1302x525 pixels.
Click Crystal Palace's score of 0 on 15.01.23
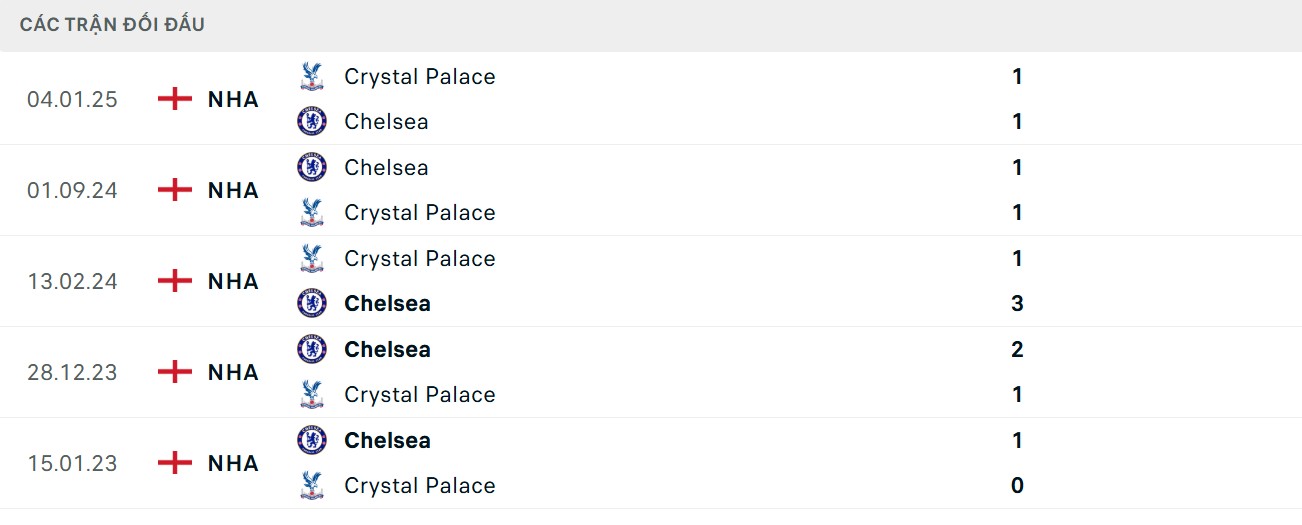1017,486
